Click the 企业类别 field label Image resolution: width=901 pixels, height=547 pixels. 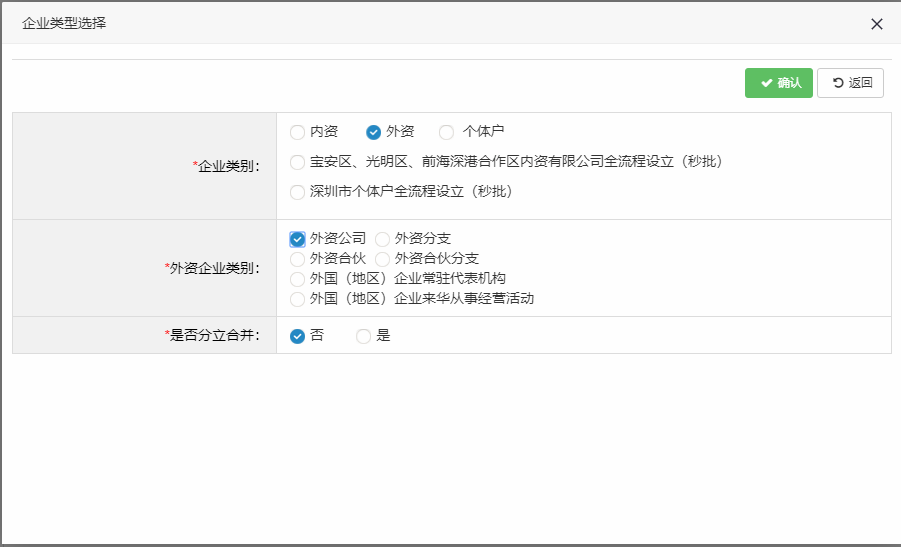(x=228, y=166)
